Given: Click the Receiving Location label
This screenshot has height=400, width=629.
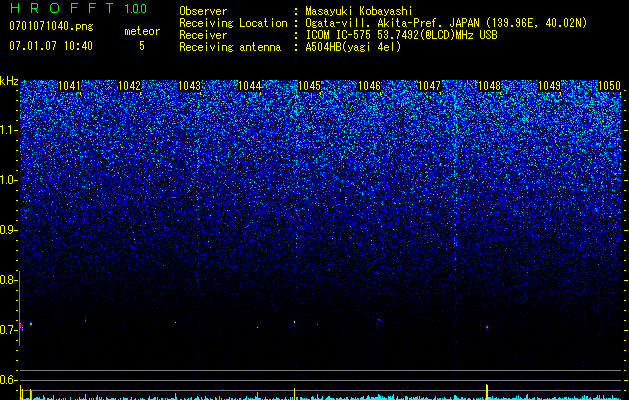Looking at the screenshot, I should coord(233,23).
